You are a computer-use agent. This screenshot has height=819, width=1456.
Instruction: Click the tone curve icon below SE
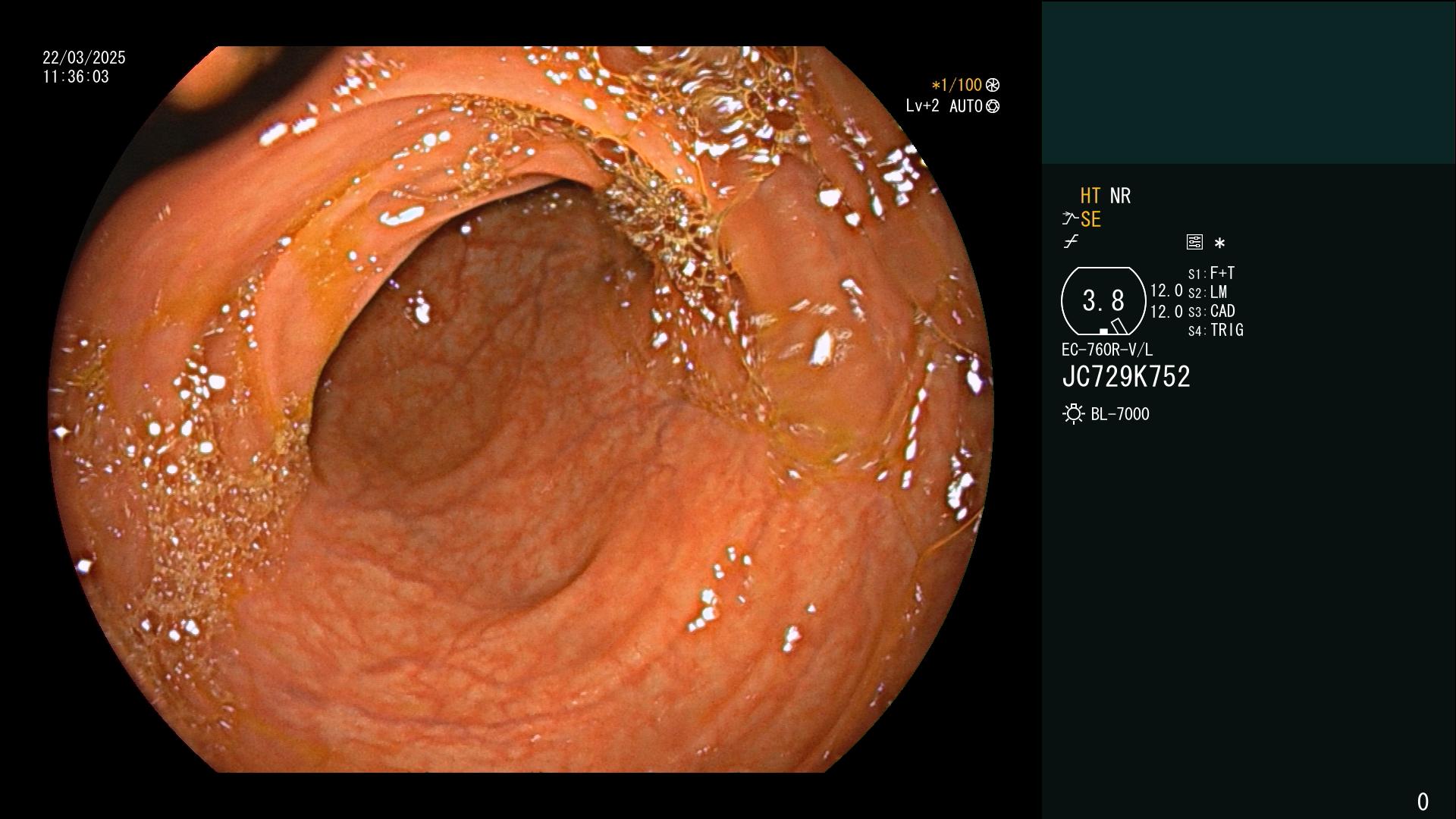1071,242
